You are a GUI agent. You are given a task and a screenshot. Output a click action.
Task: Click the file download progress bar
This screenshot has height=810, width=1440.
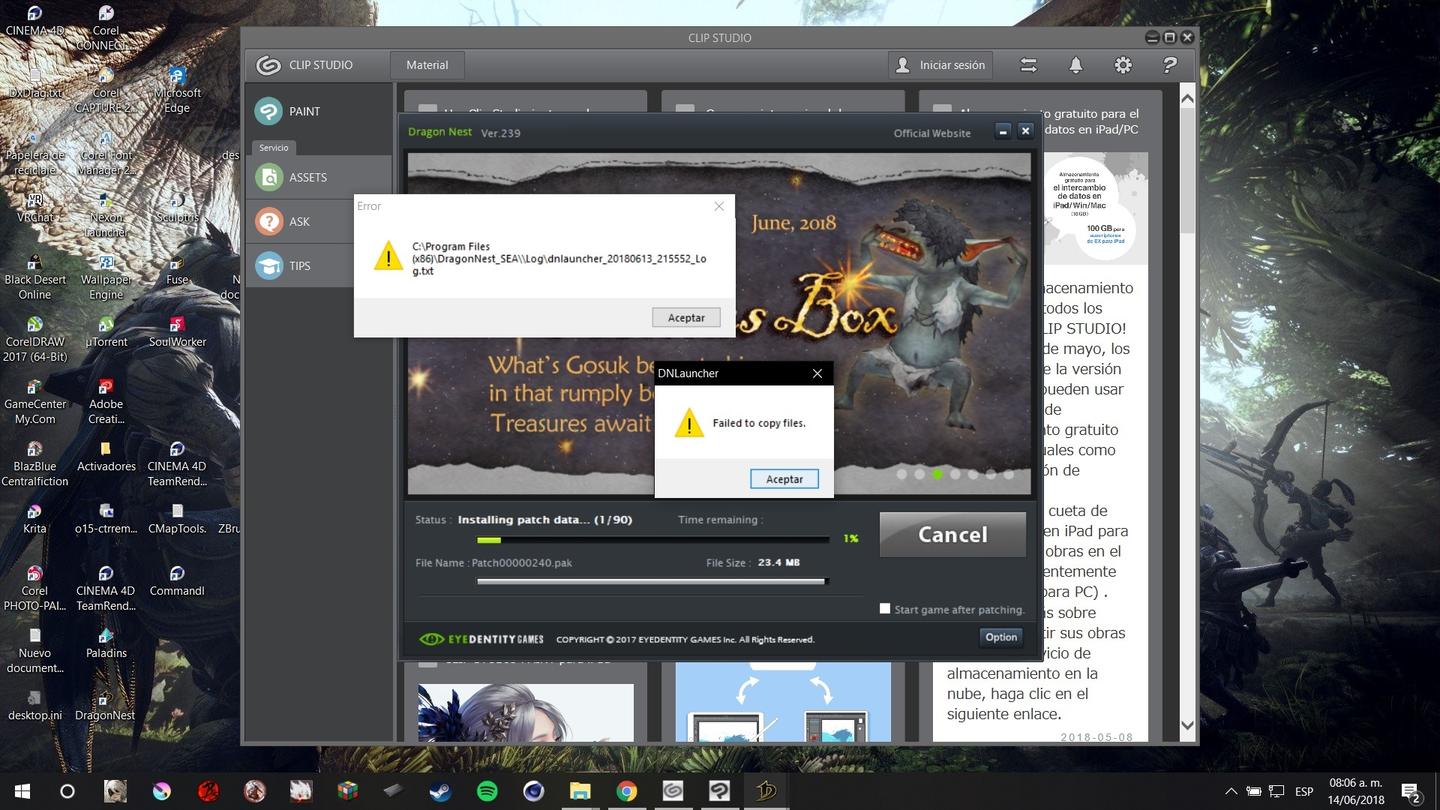tap(652, 580)
